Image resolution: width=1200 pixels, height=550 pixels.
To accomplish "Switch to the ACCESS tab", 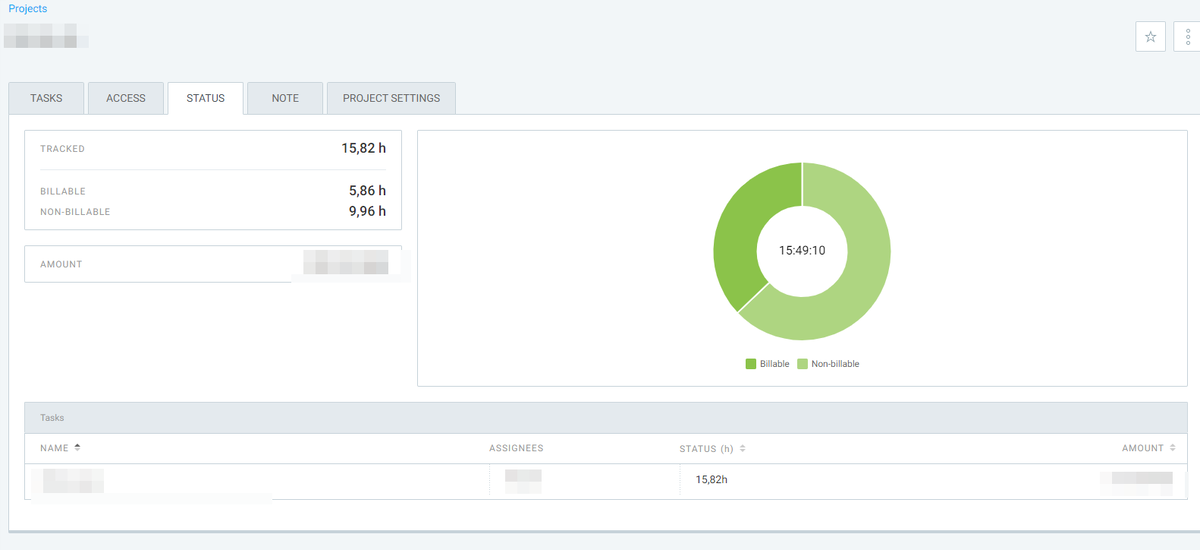I will [126, 98].
